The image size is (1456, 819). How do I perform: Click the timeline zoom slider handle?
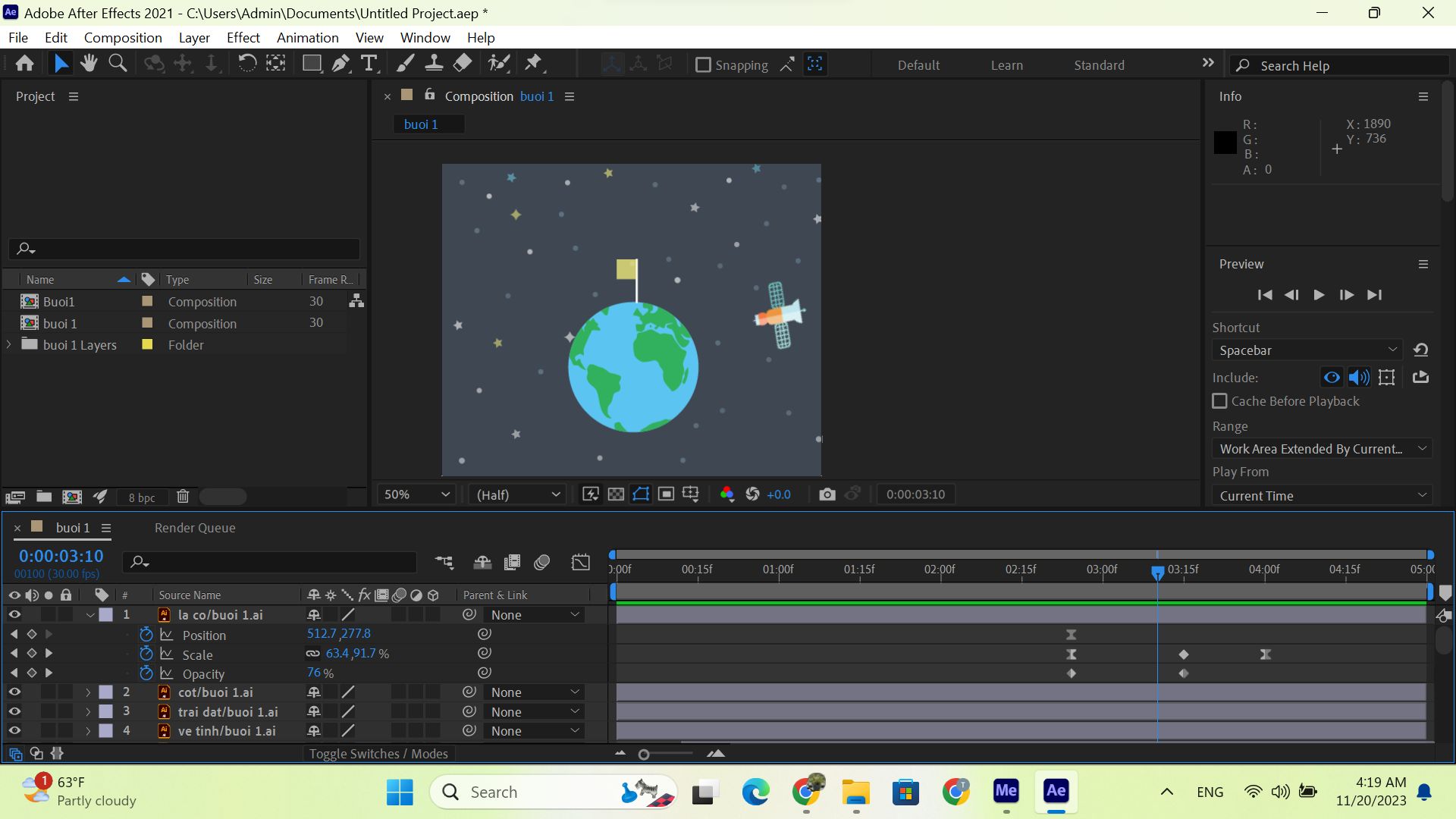644,755
